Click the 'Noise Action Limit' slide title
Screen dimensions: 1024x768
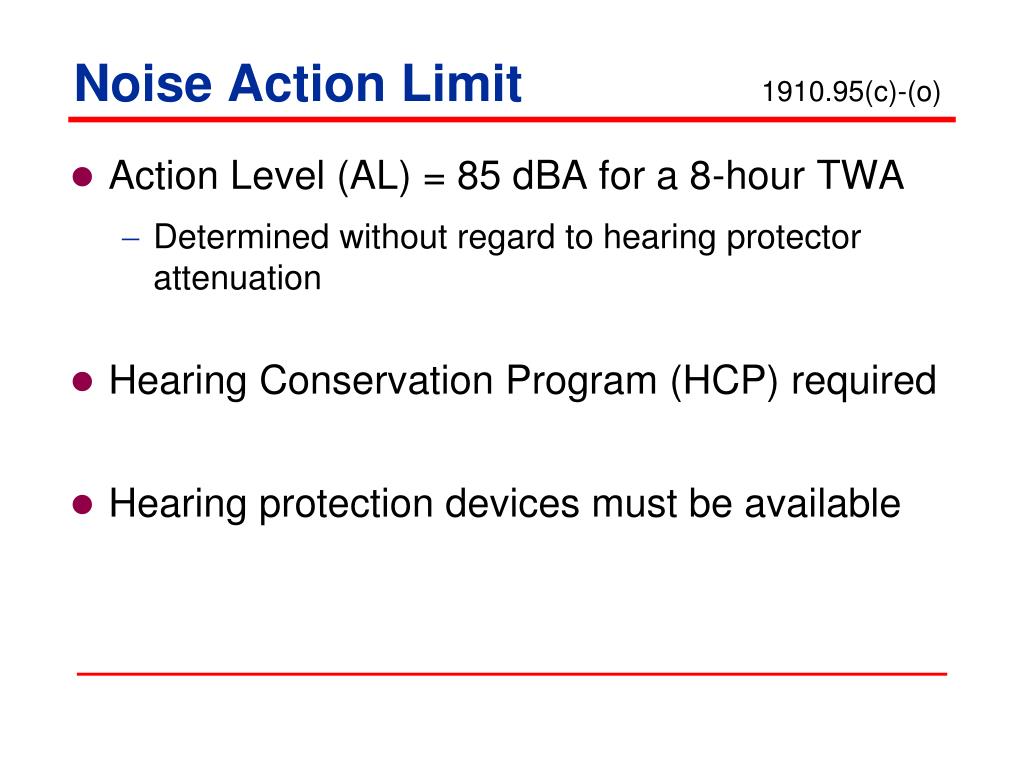(298, 84)
